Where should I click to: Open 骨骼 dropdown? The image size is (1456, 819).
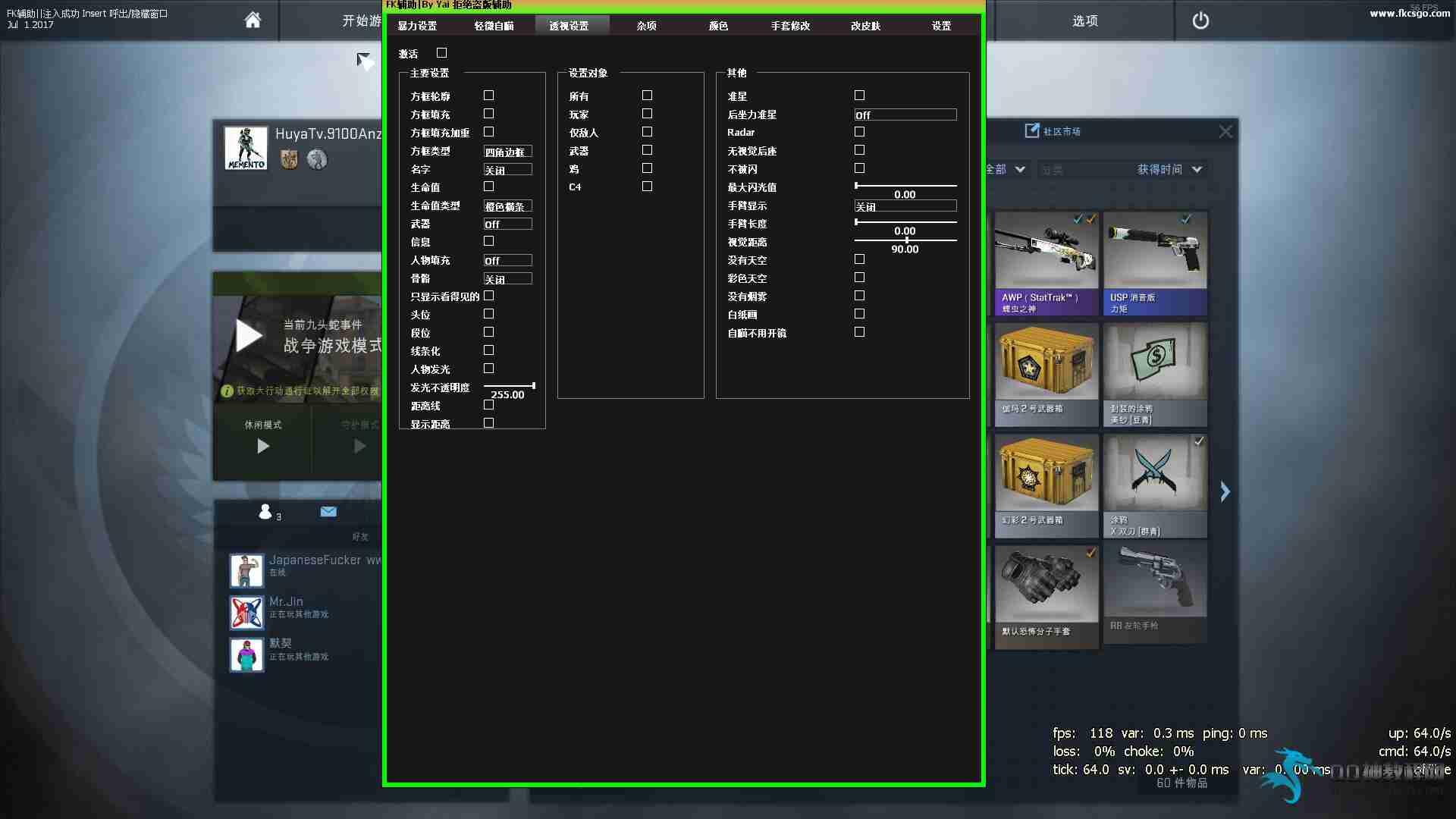point(508,279)
